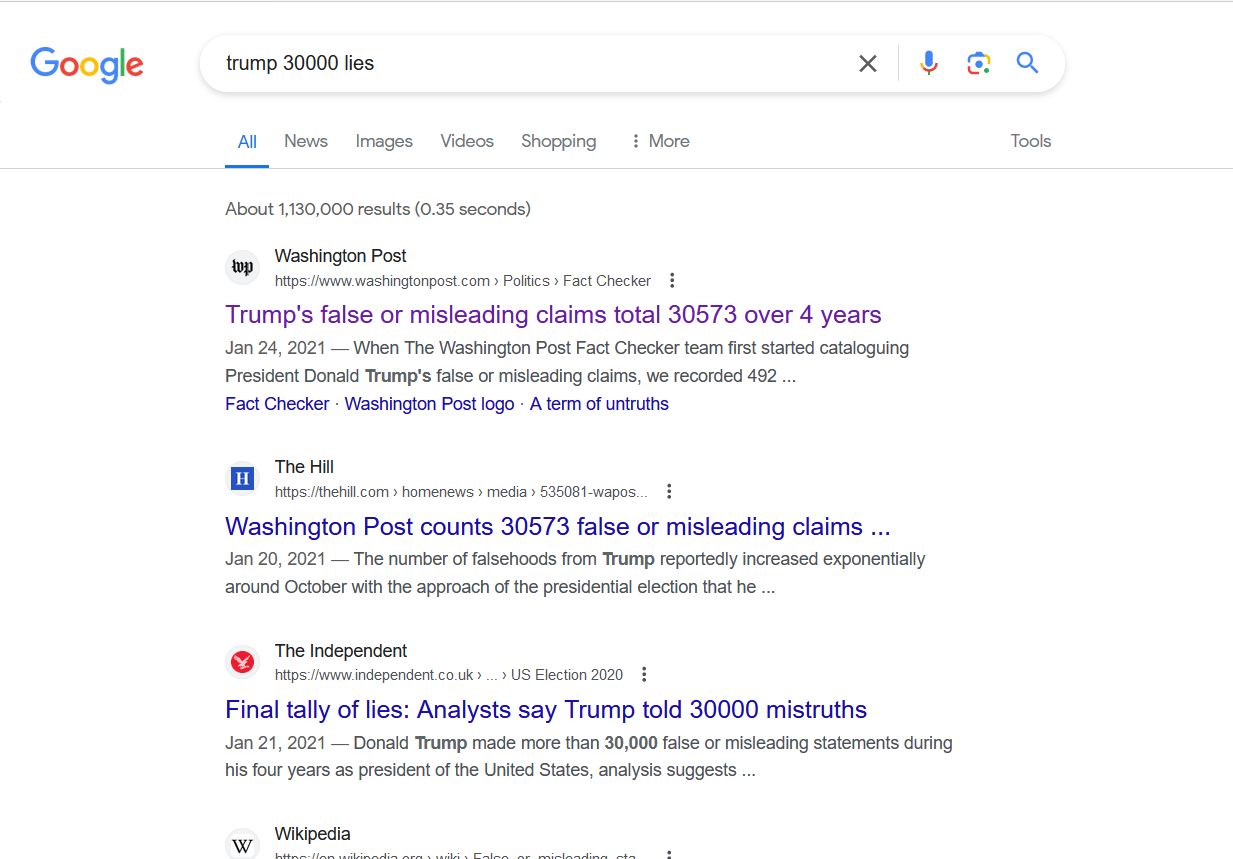
Task: Open the Tools filter options
Action: pyautogui.click(x=1031, y=141)
